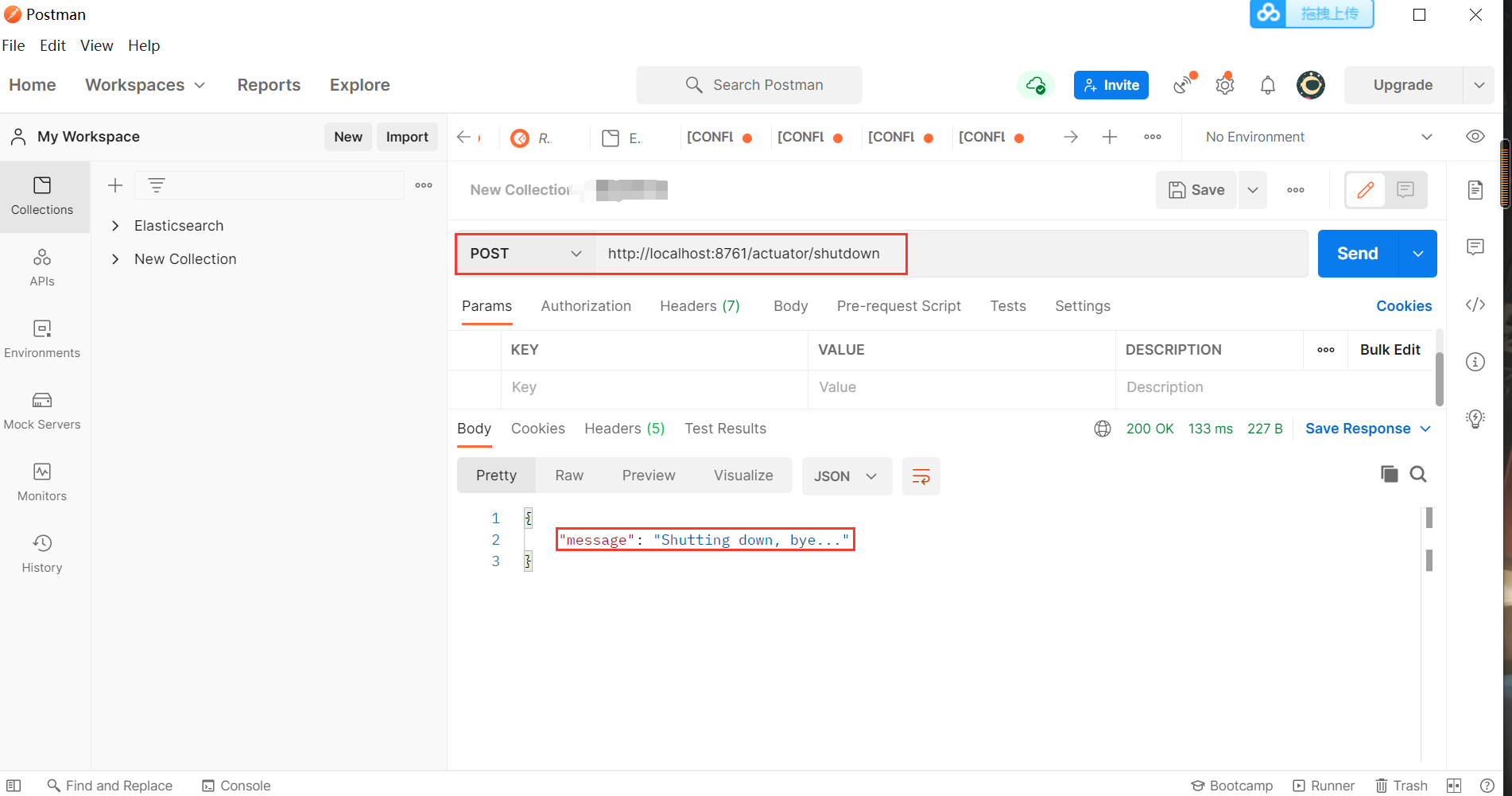The width and height of the screenshot is (1512, 796).
Task: Switch to the Authorization tab
Action: pos(586,306)
